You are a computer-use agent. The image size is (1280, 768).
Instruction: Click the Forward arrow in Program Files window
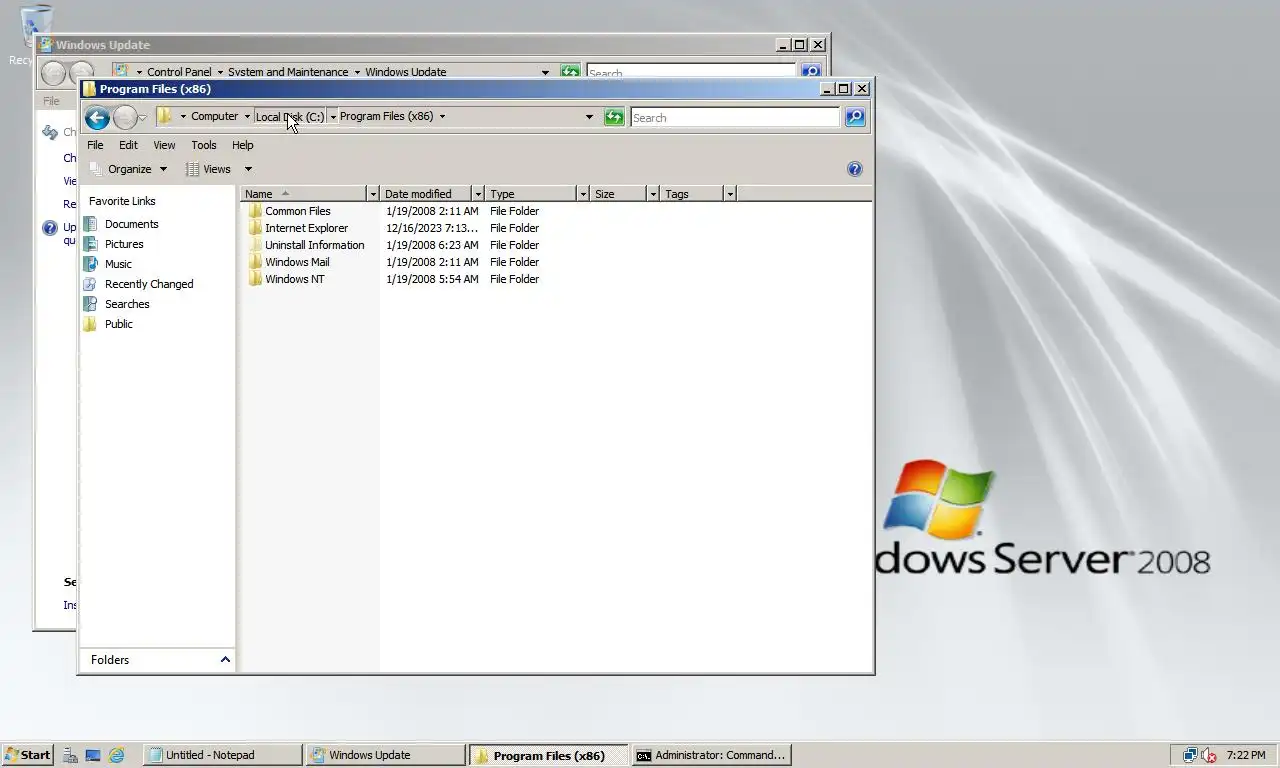click(x=125, y=118)
